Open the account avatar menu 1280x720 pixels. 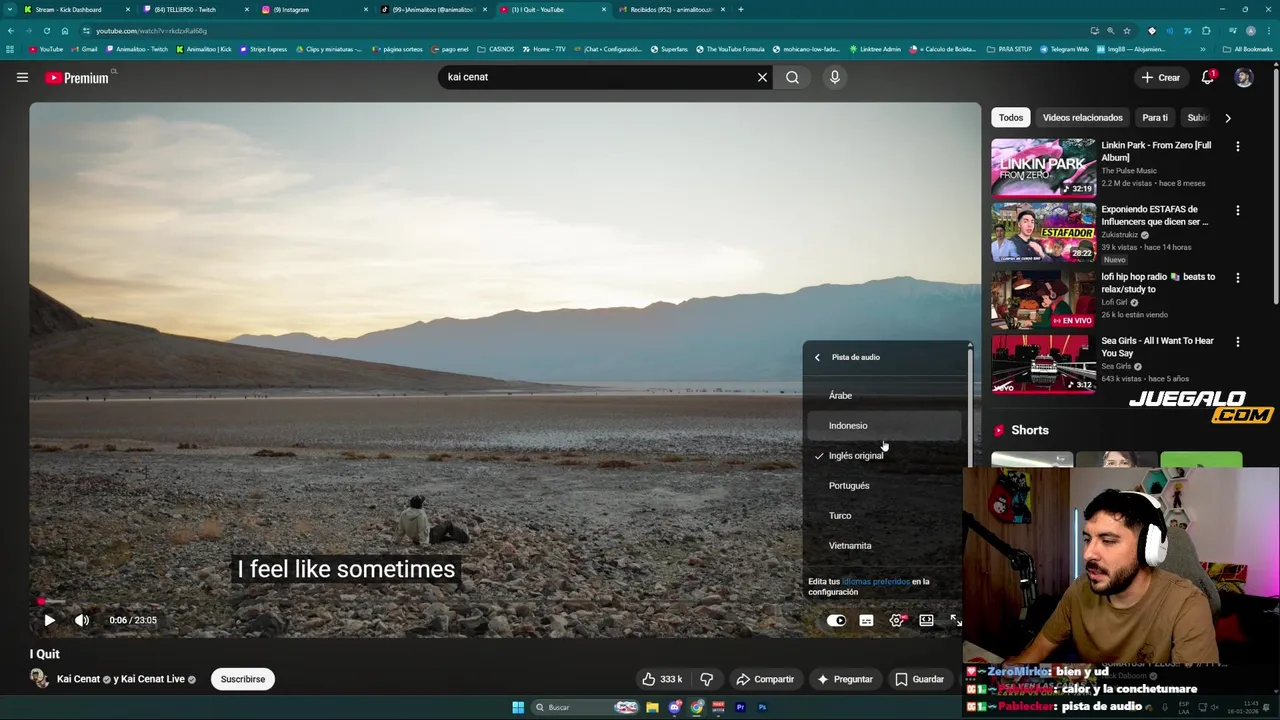(1243, 77)
